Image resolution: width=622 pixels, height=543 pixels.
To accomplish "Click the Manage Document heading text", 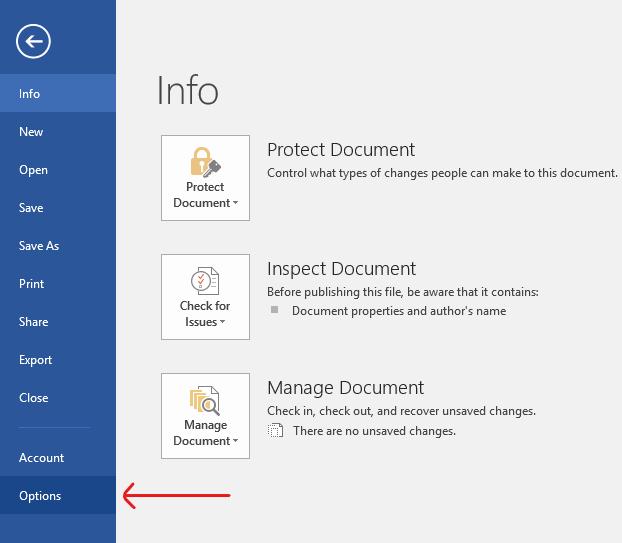I will (346, 388).
